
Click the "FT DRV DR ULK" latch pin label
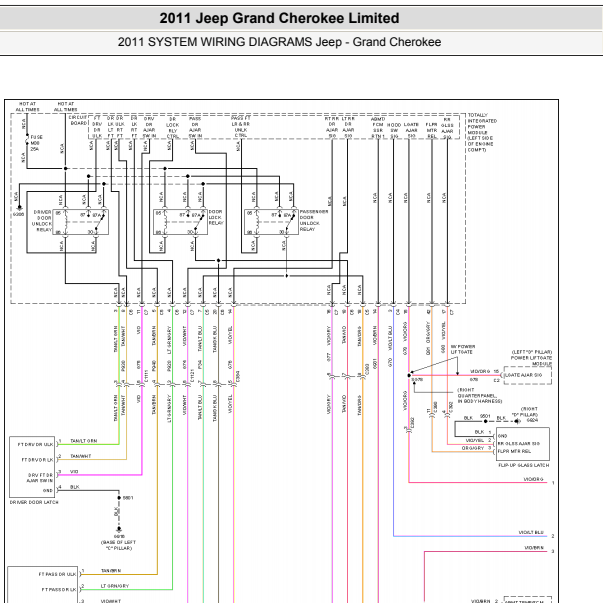pos(35,444)
